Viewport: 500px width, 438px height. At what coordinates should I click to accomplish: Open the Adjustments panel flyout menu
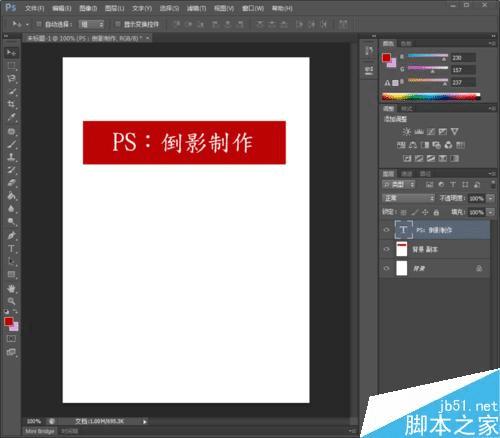[492, 109]
